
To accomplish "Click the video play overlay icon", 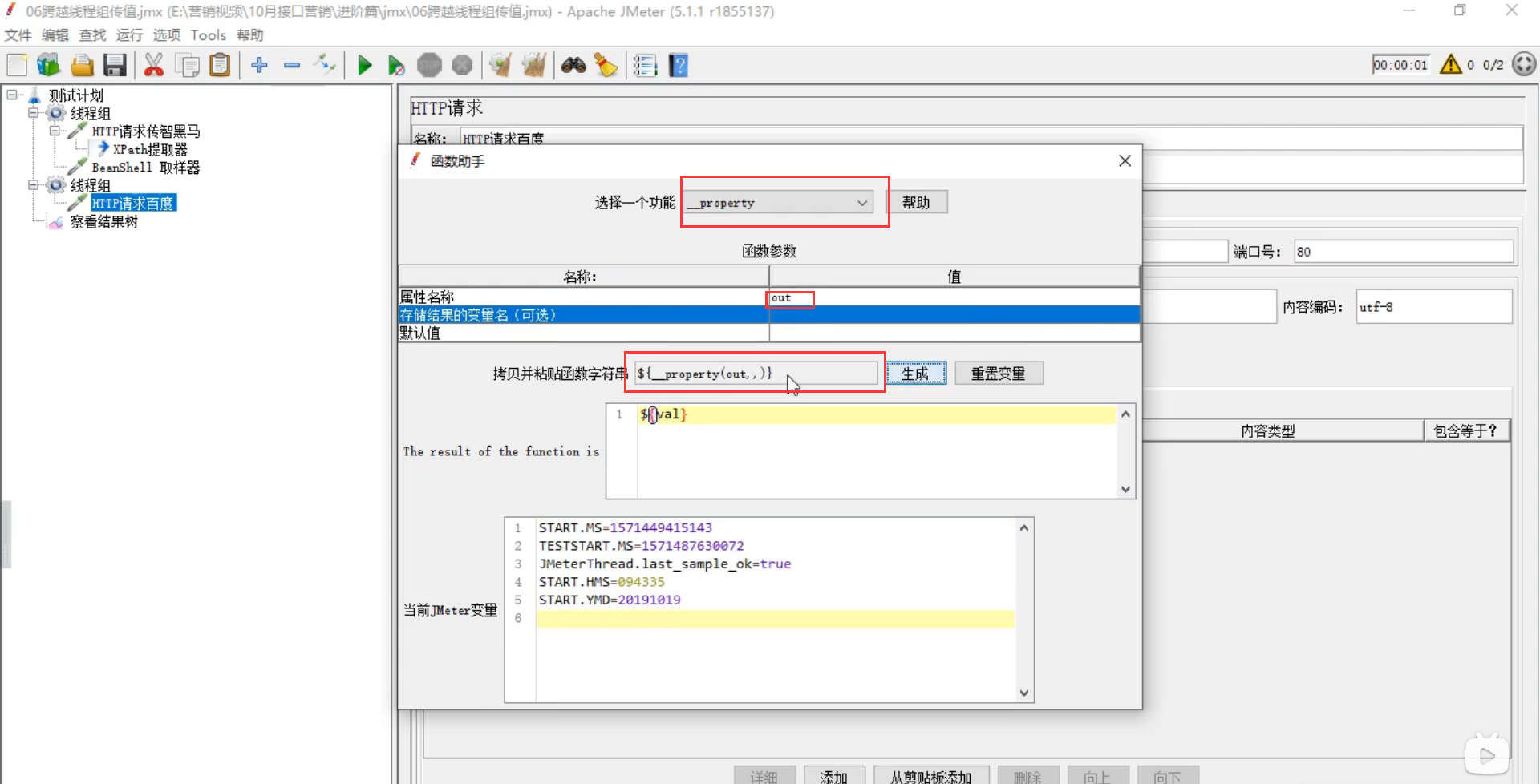I will coord(1486,755).
